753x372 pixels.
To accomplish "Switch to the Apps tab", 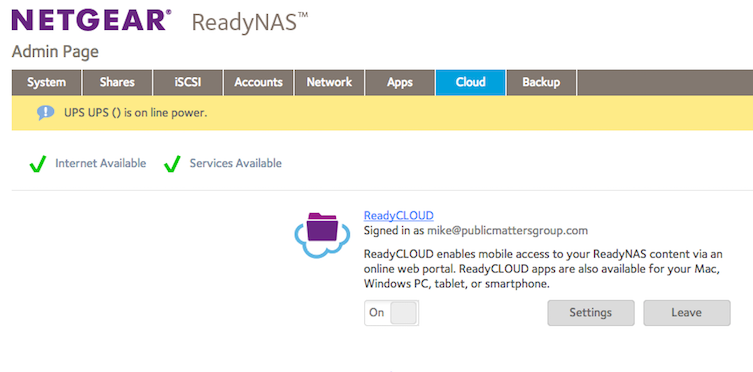I will point(400,83).
